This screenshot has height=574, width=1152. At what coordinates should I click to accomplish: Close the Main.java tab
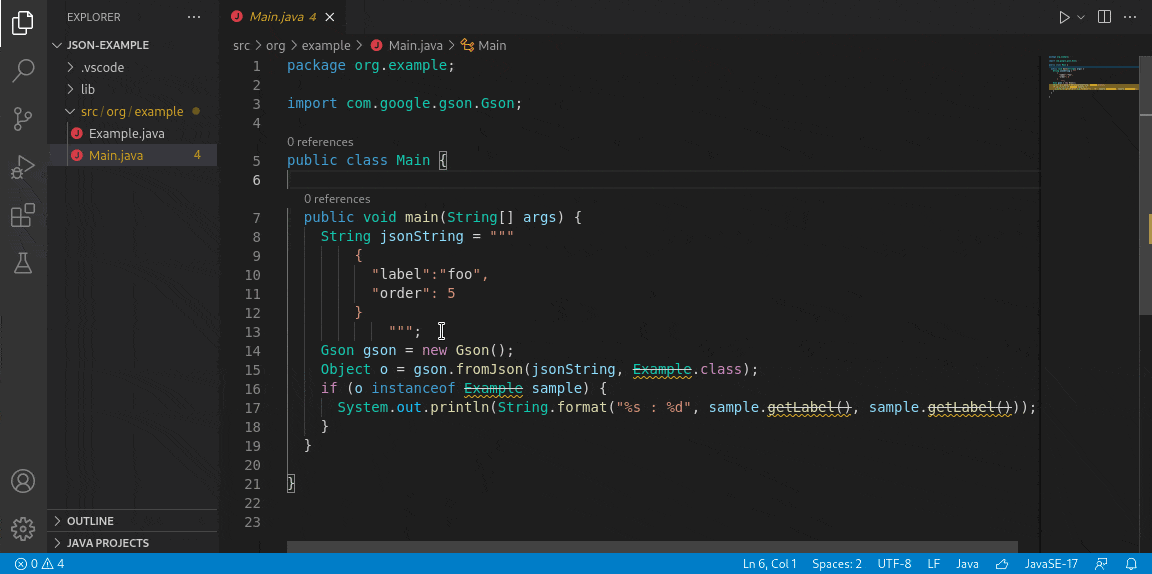coord(330,17)
